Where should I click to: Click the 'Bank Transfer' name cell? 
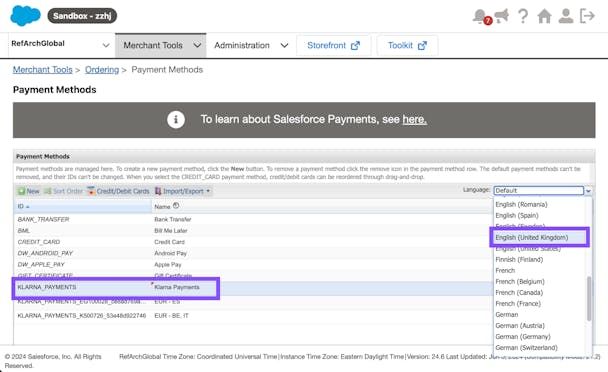pos(173,220)
